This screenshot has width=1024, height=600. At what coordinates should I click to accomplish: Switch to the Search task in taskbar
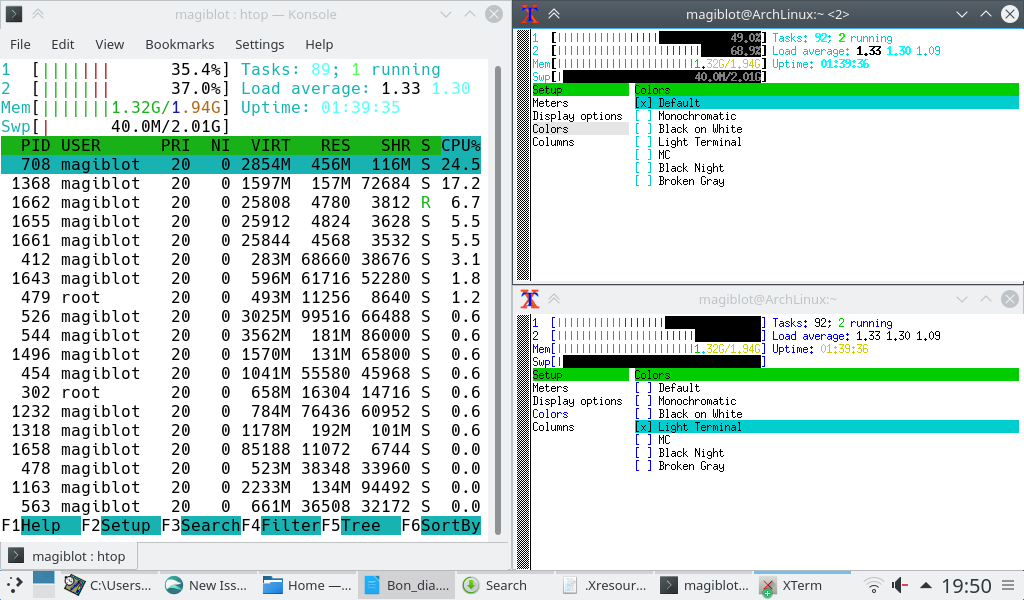click(494, 585)
